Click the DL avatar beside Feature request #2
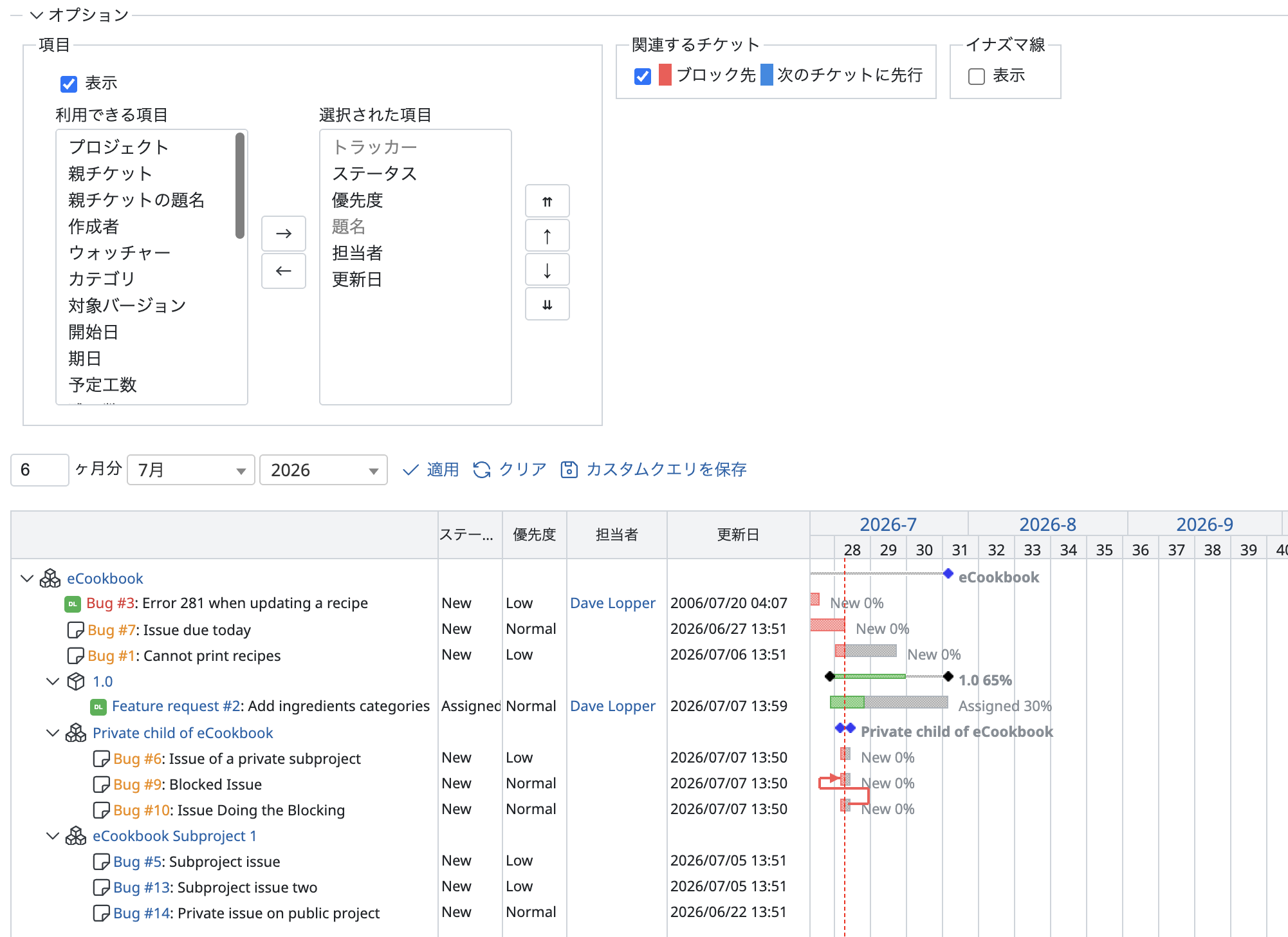The width and height of the screenshot is (1288, 937). pos(98,707)
